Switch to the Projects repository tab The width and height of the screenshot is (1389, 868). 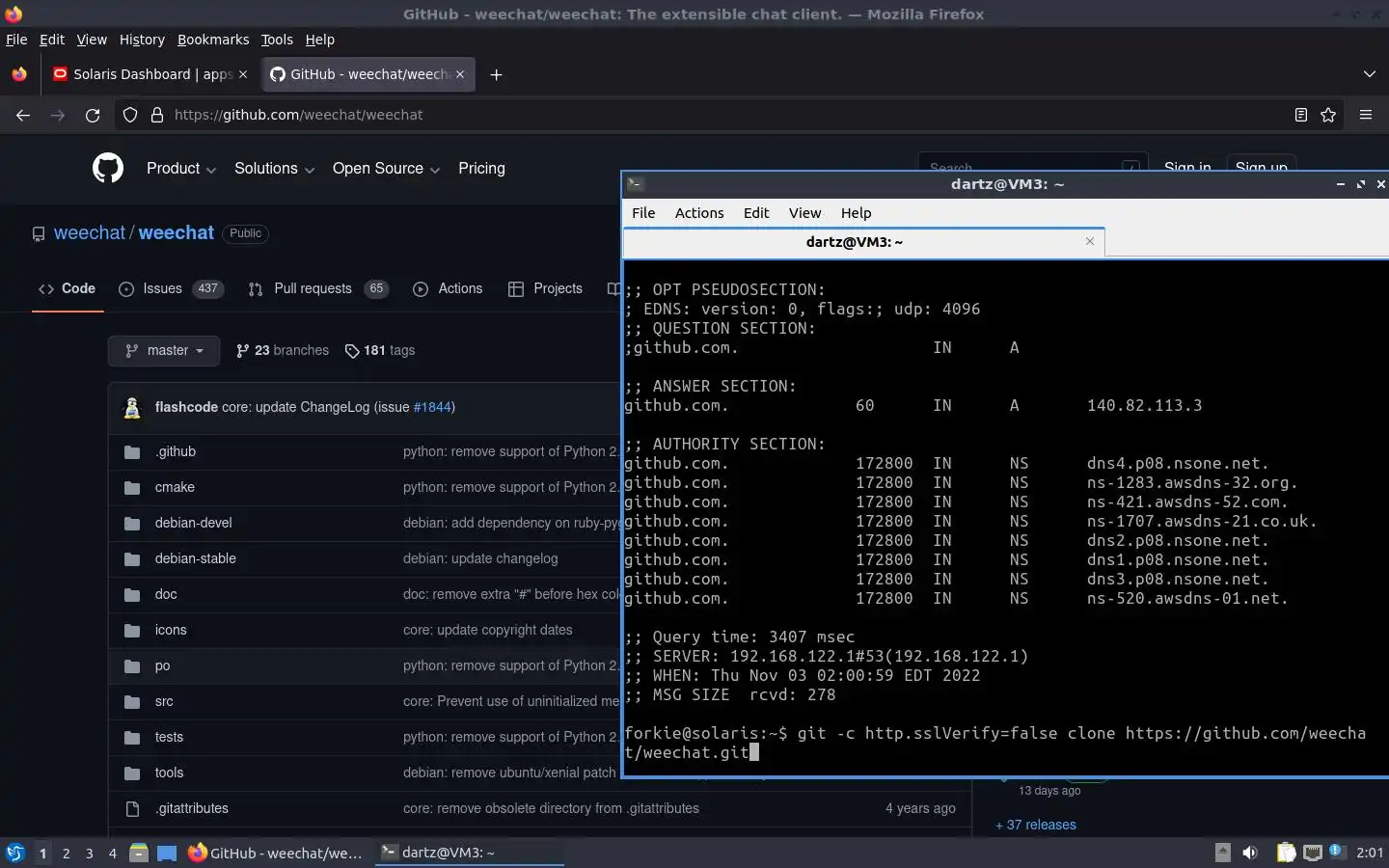pos(545,288)
